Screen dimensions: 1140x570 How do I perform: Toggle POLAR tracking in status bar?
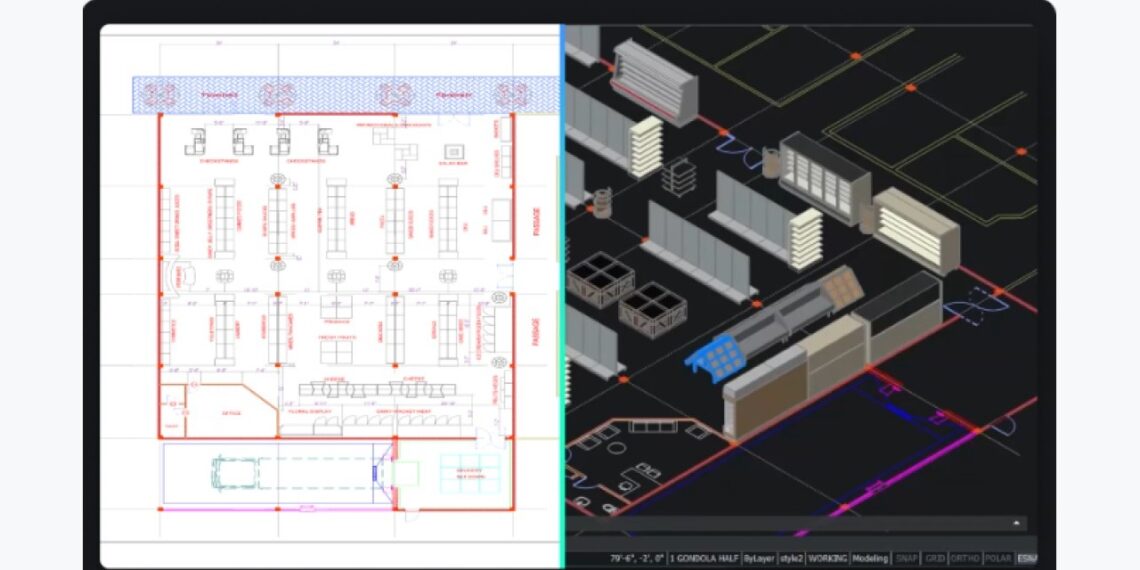(x=999, y=558)
